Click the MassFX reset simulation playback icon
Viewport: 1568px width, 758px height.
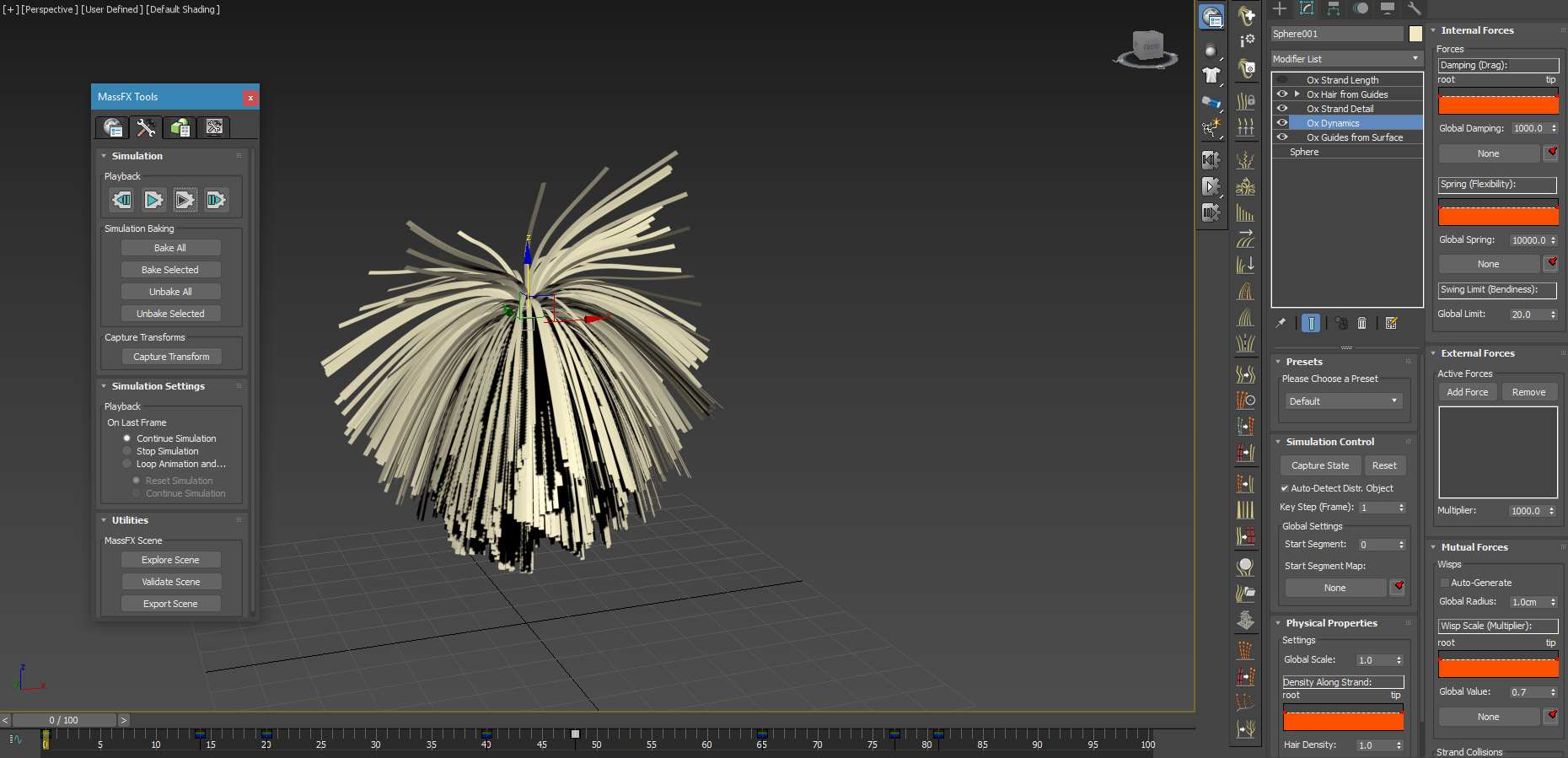(122, 200)
